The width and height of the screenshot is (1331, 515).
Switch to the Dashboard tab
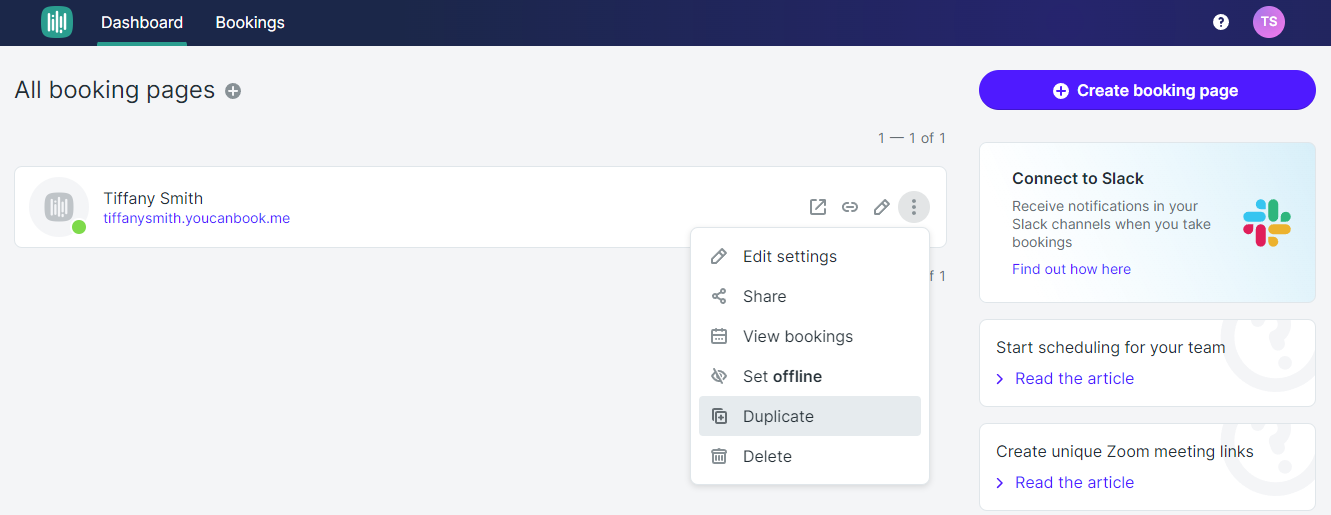pos(142,22)
